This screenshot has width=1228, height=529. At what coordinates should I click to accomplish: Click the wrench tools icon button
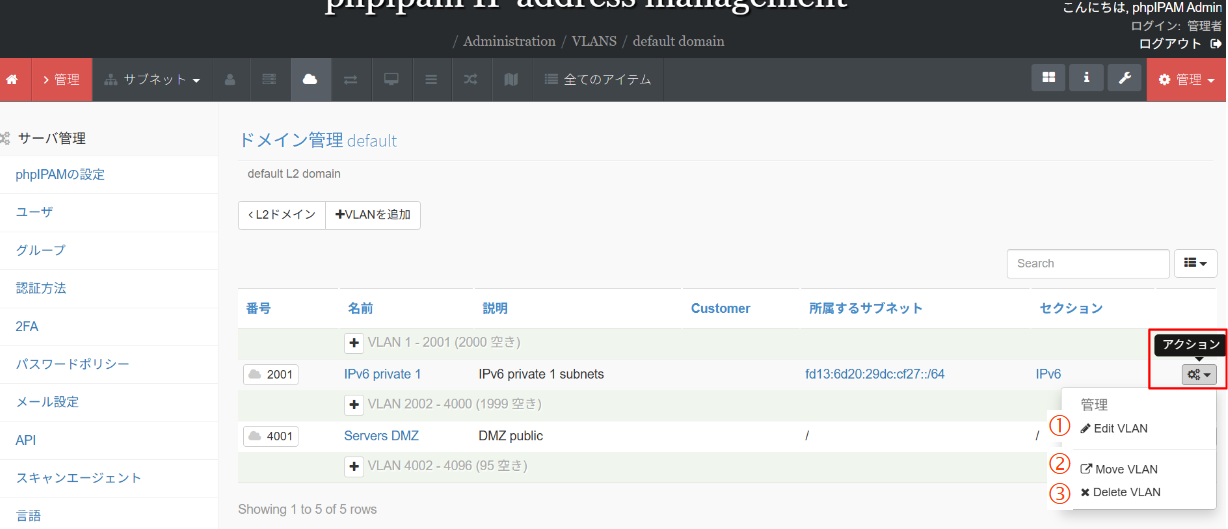(x=1124, y=78)
